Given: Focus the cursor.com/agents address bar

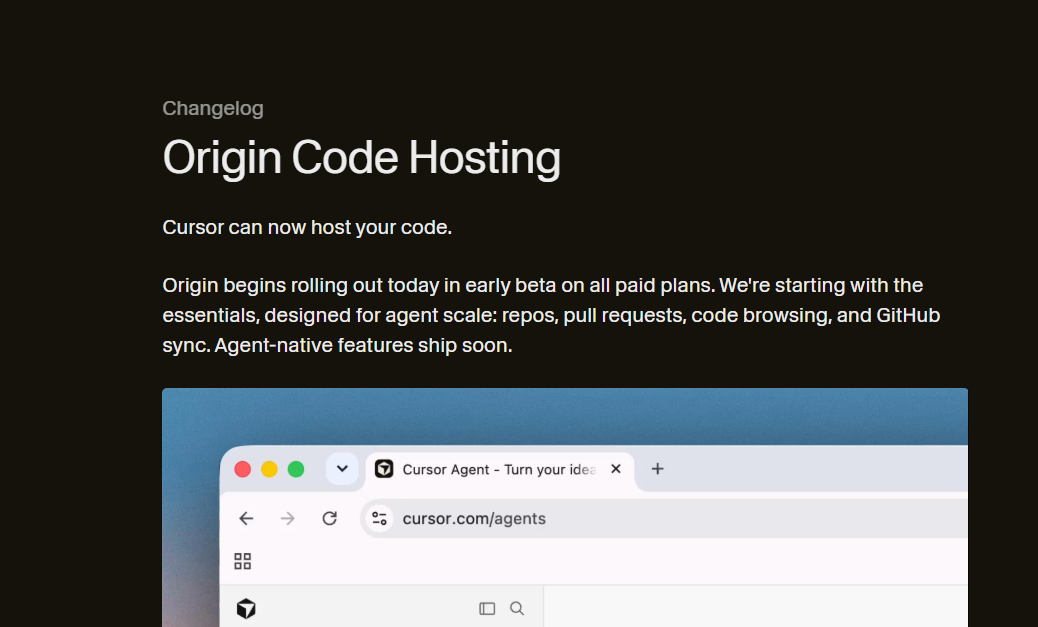Looking at the screenshot, I should (665, 518).
